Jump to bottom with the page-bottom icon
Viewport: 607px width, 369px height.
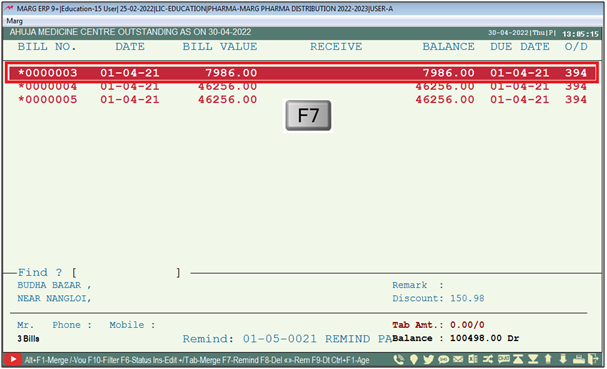click(x=533, y=359)
